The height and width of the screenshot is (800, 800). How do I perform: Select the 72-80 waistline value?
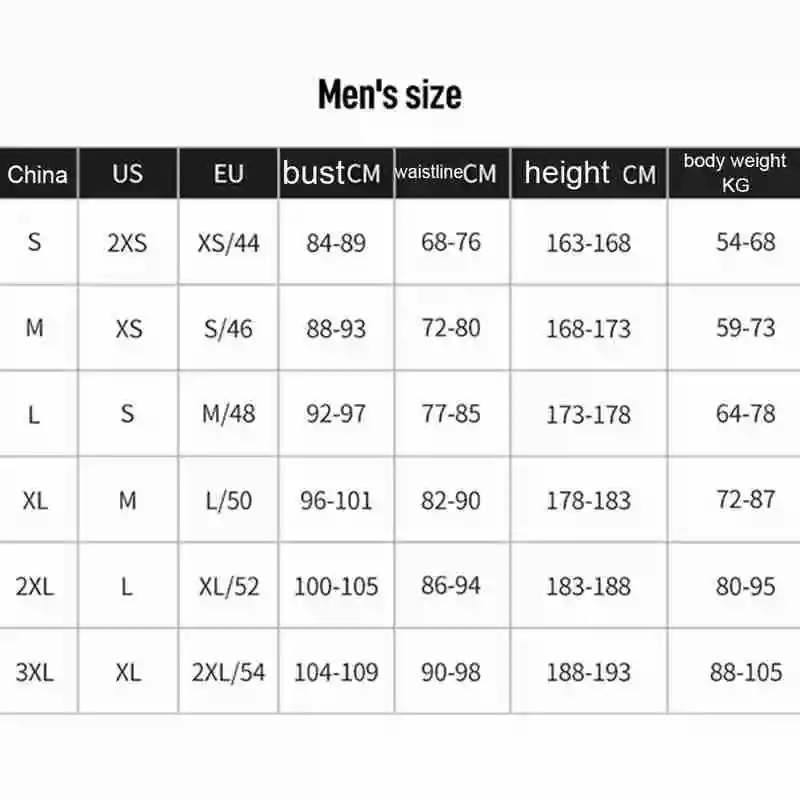451,328
